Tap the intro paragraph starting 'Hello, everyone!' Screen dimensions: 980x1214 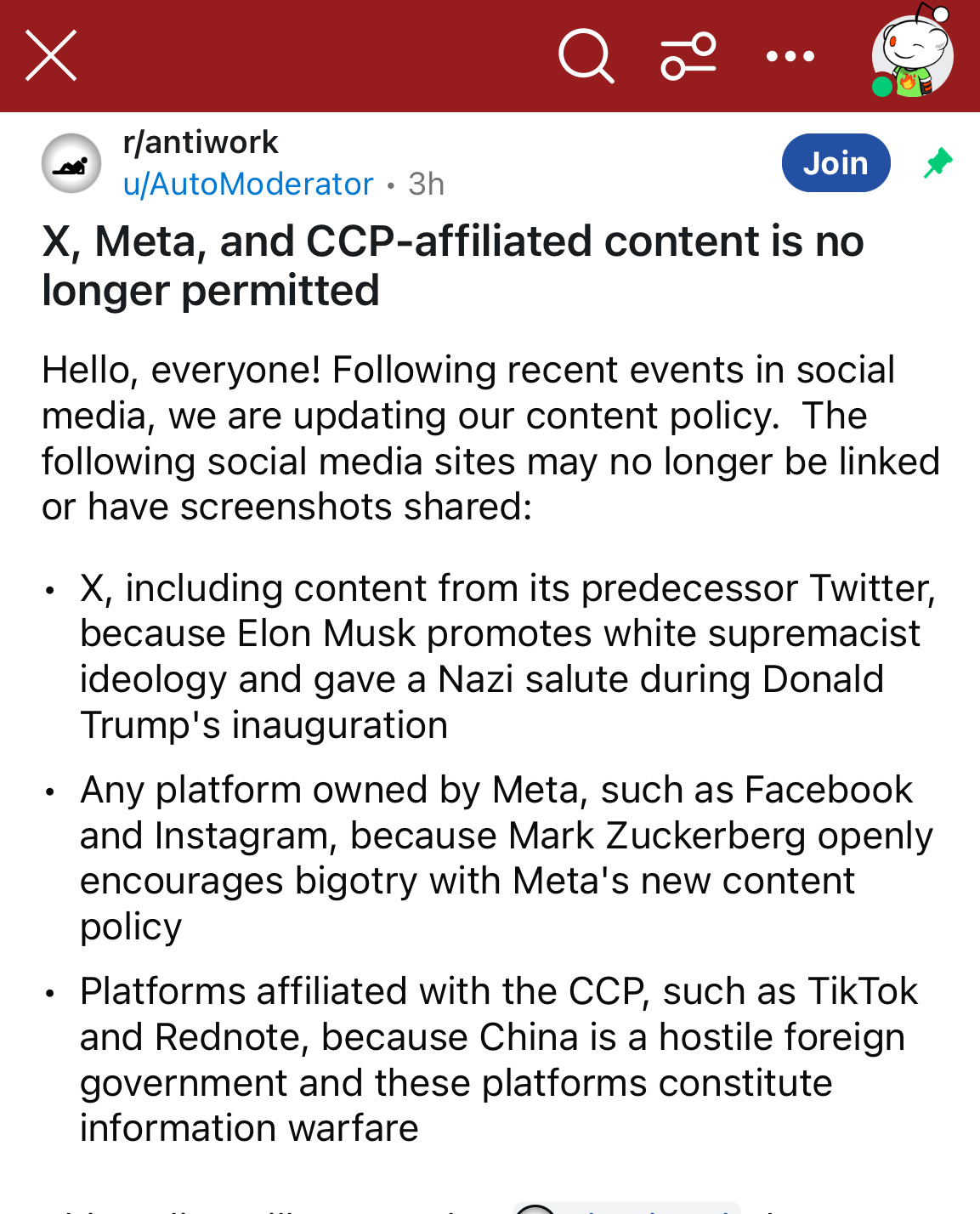coord(490,438)
